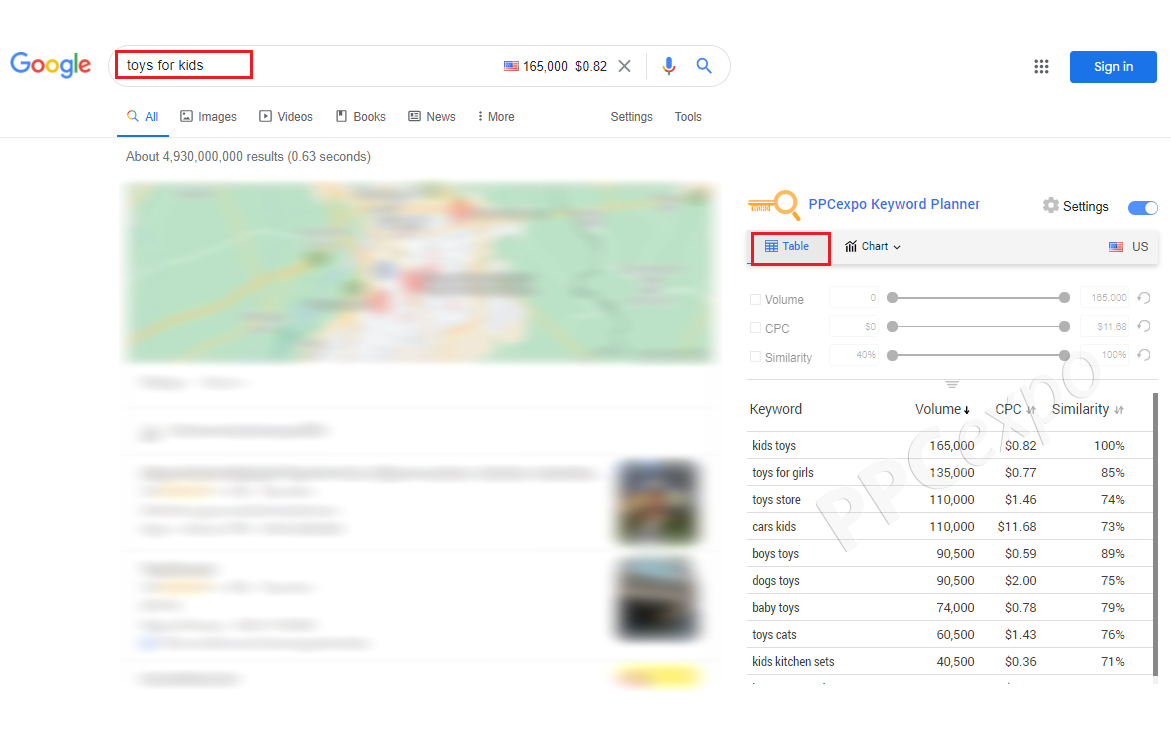Clear the search box with X icon
1171x729 pixels.
click(624, 66)
